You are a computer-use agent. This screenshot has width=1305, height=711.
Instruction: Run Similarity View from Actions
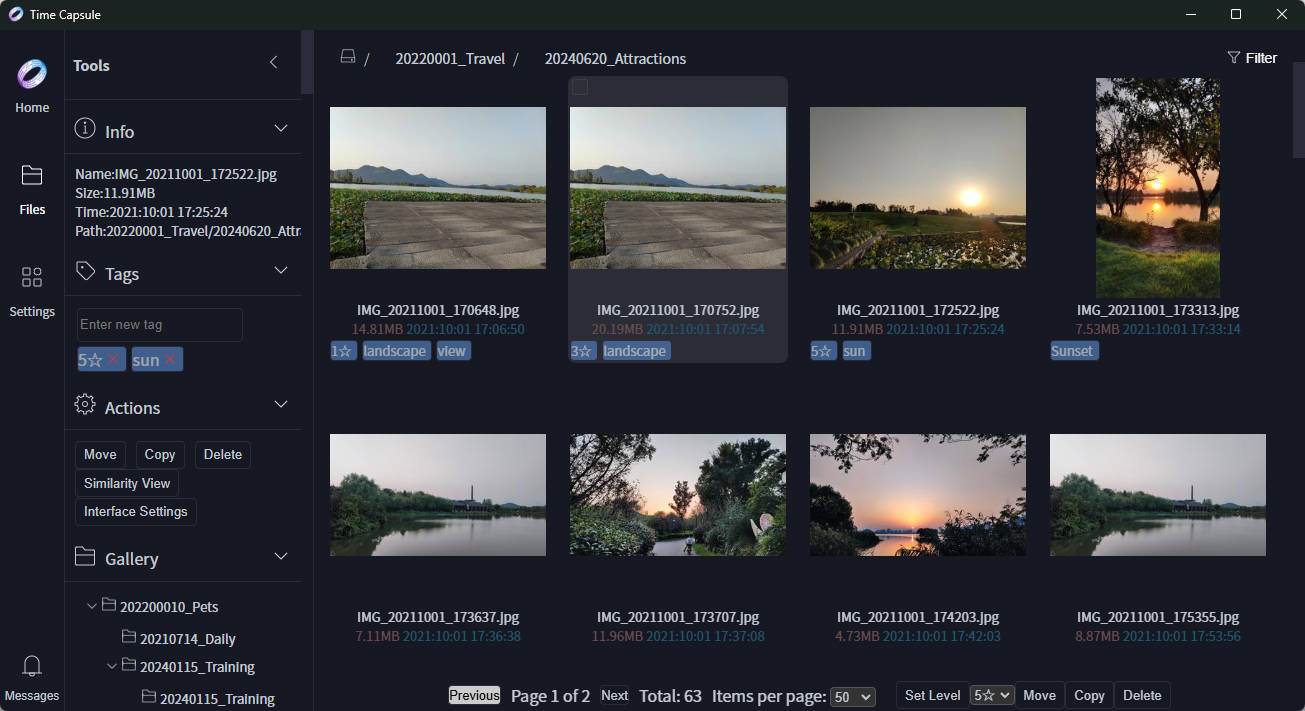pyautogui.click(x=126, y=483)
